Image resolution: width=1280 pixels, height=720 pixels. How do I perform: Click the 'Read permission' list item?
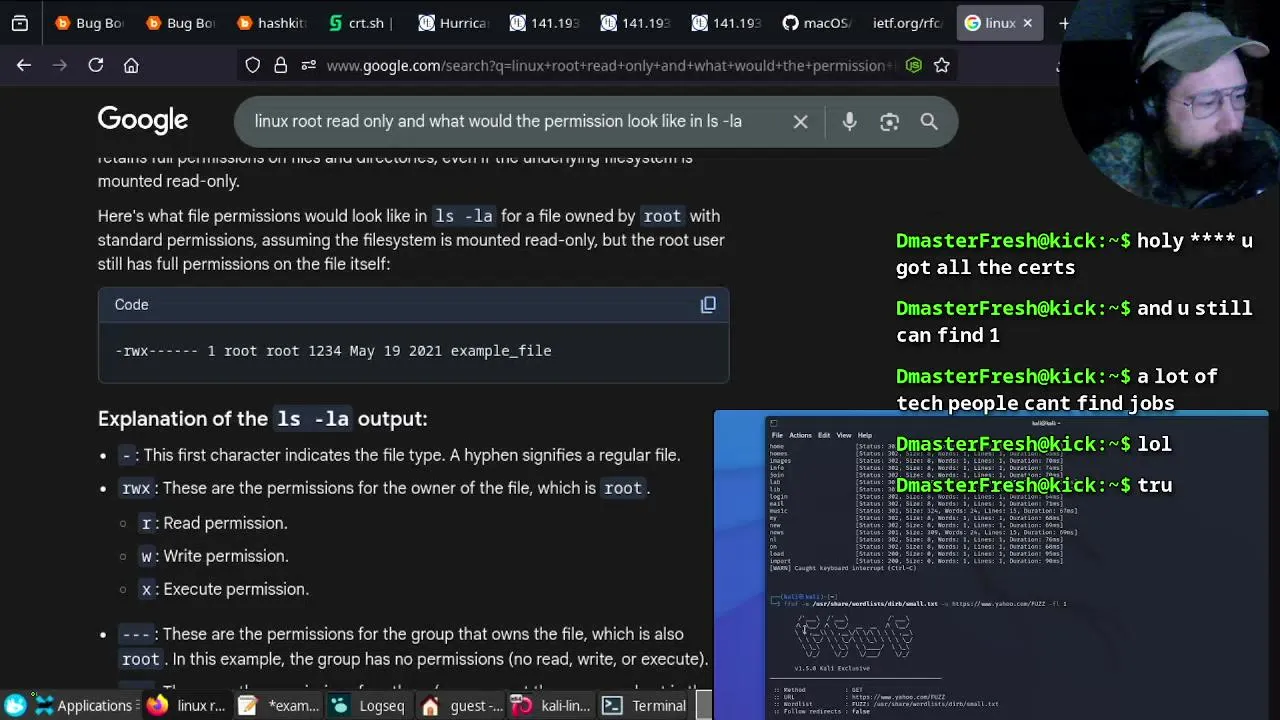pos(213,522)
